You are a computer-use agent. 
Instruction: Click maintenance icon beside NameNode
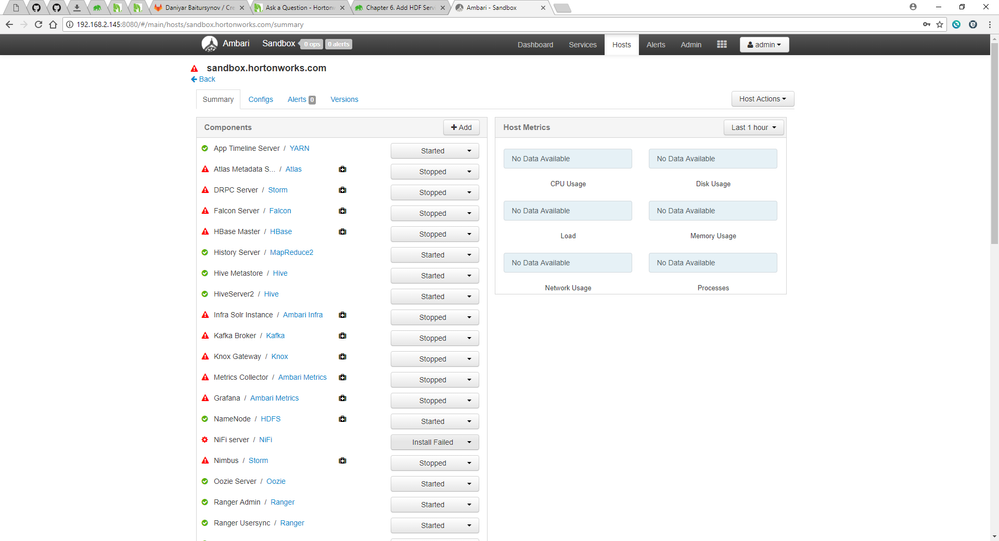click(x=342, y=419)
